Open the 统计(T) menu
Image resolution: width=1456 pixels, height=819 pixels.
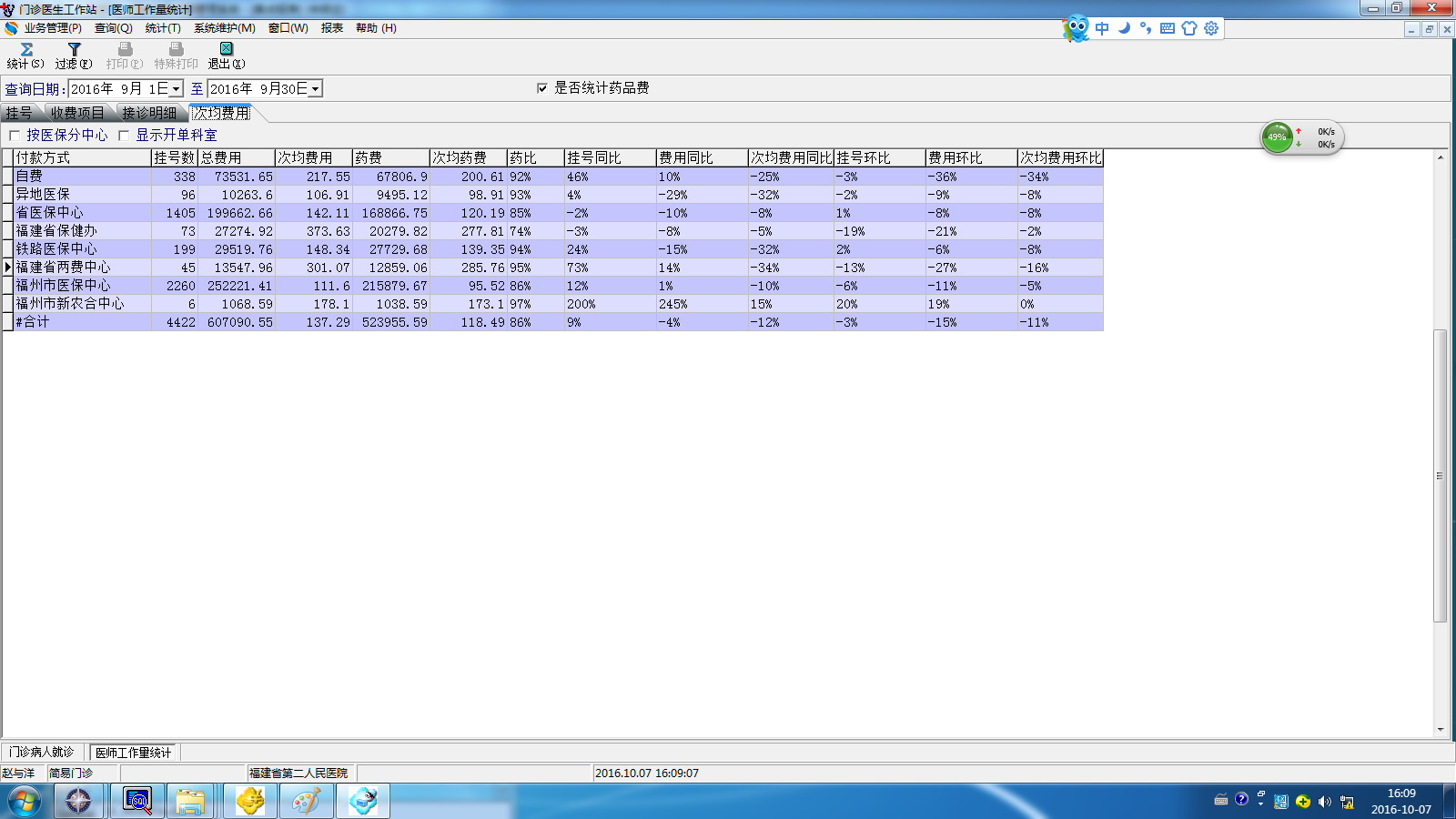point(163,28)
